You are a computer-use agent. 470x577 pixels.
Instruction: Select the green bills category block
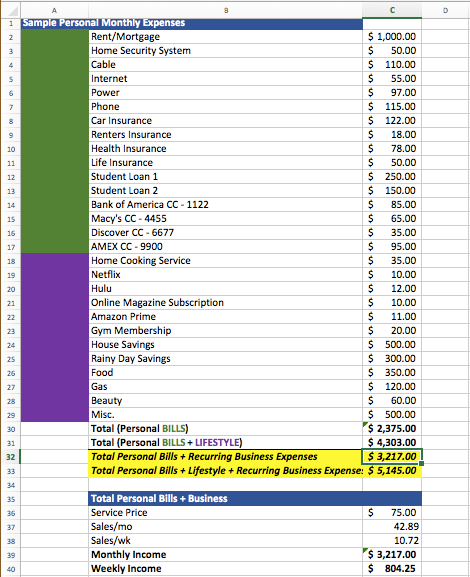pyautogui.click(x=54, y=141)
